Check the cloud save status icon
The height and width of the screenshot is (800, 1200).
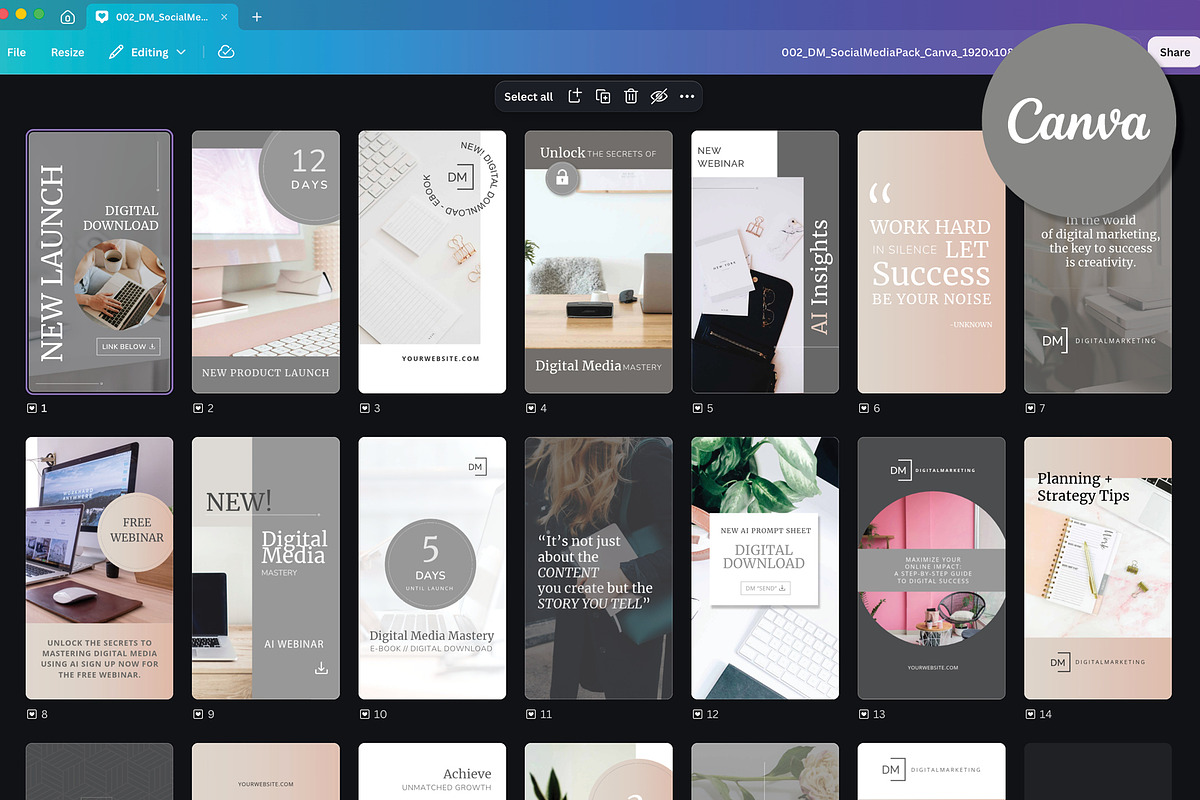226,52
